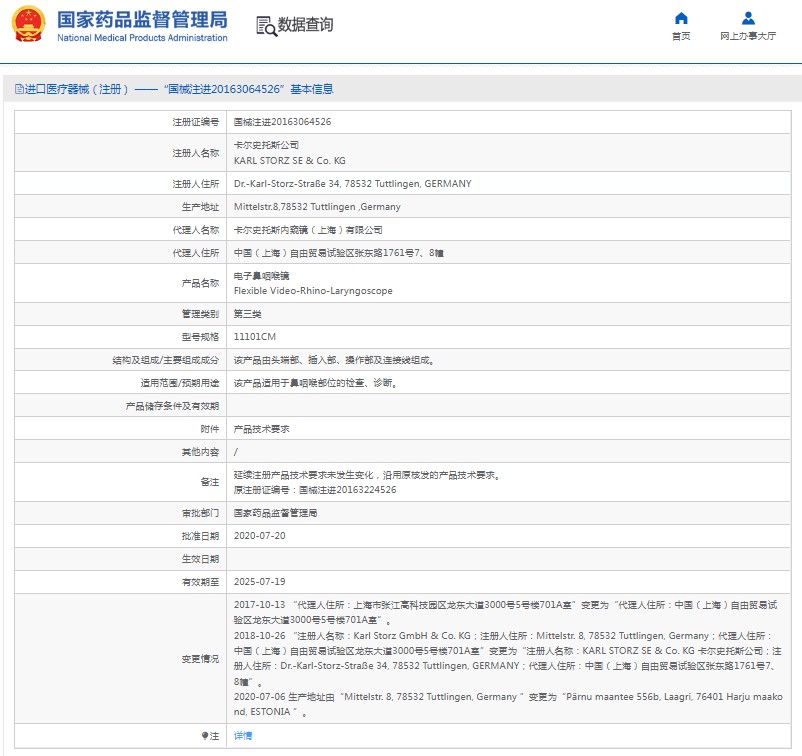Image resolution: width=802 pixels, height=756 pixels.
Task: Click the 网上办事大厅 user icon
Action: (x=748, y=18)
